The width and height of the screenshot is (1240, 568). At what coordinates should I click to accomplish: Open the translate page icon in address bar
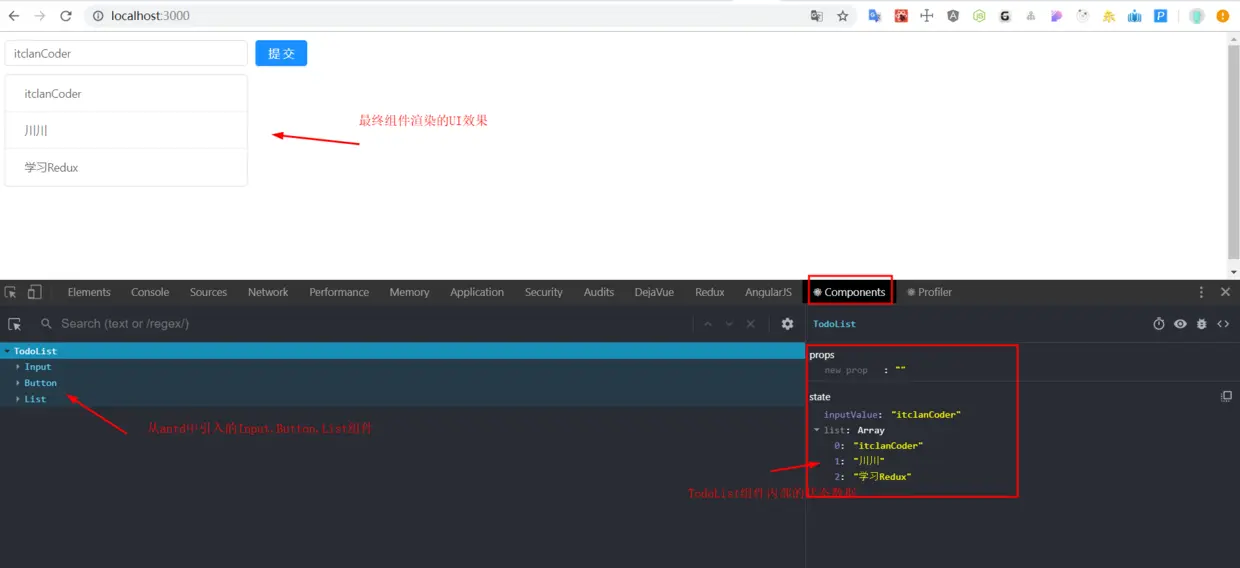[x=817, y=16]
